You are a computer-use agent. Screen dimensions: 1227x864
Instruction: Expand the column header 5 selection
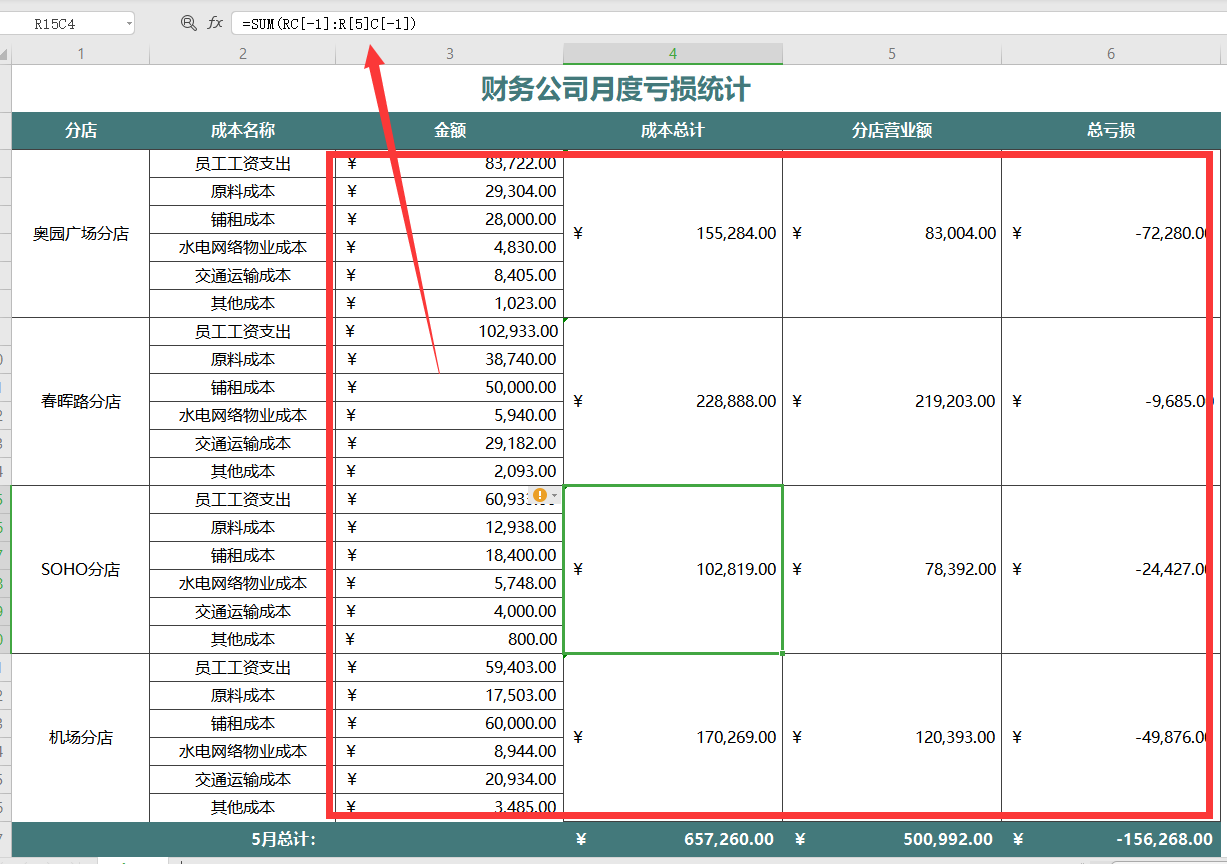tap(891, 53)
